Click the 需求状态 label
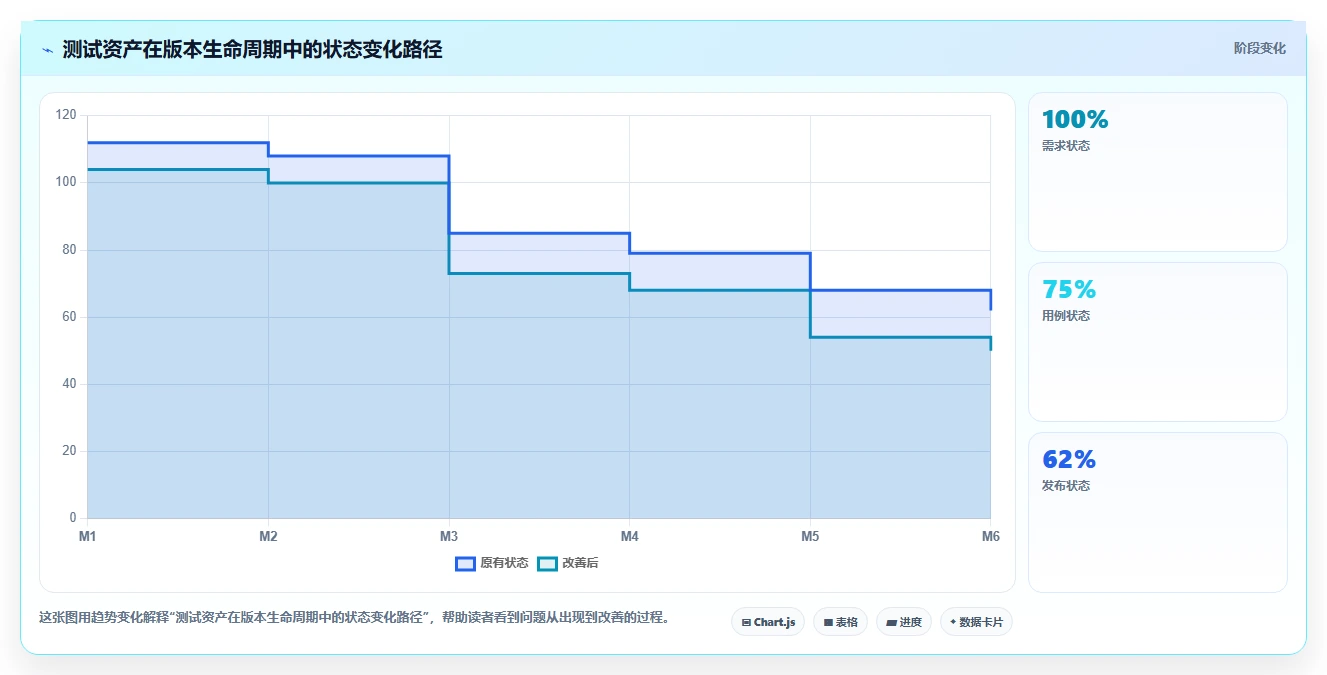1327x675 pixels. pos(1066,146)
